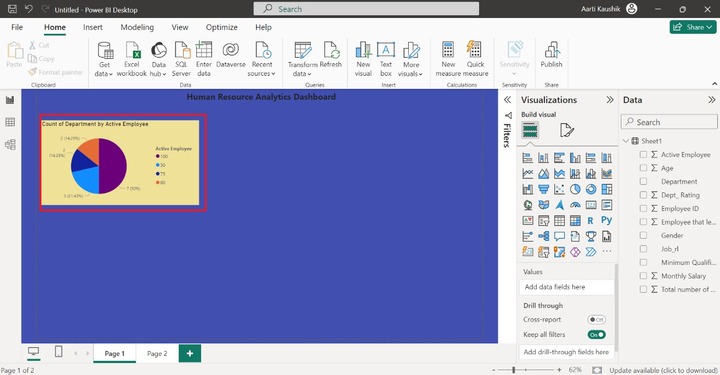This screenshot has width=720, height=375.
Task: Open Dataverse connector
Action: point(231,55)
